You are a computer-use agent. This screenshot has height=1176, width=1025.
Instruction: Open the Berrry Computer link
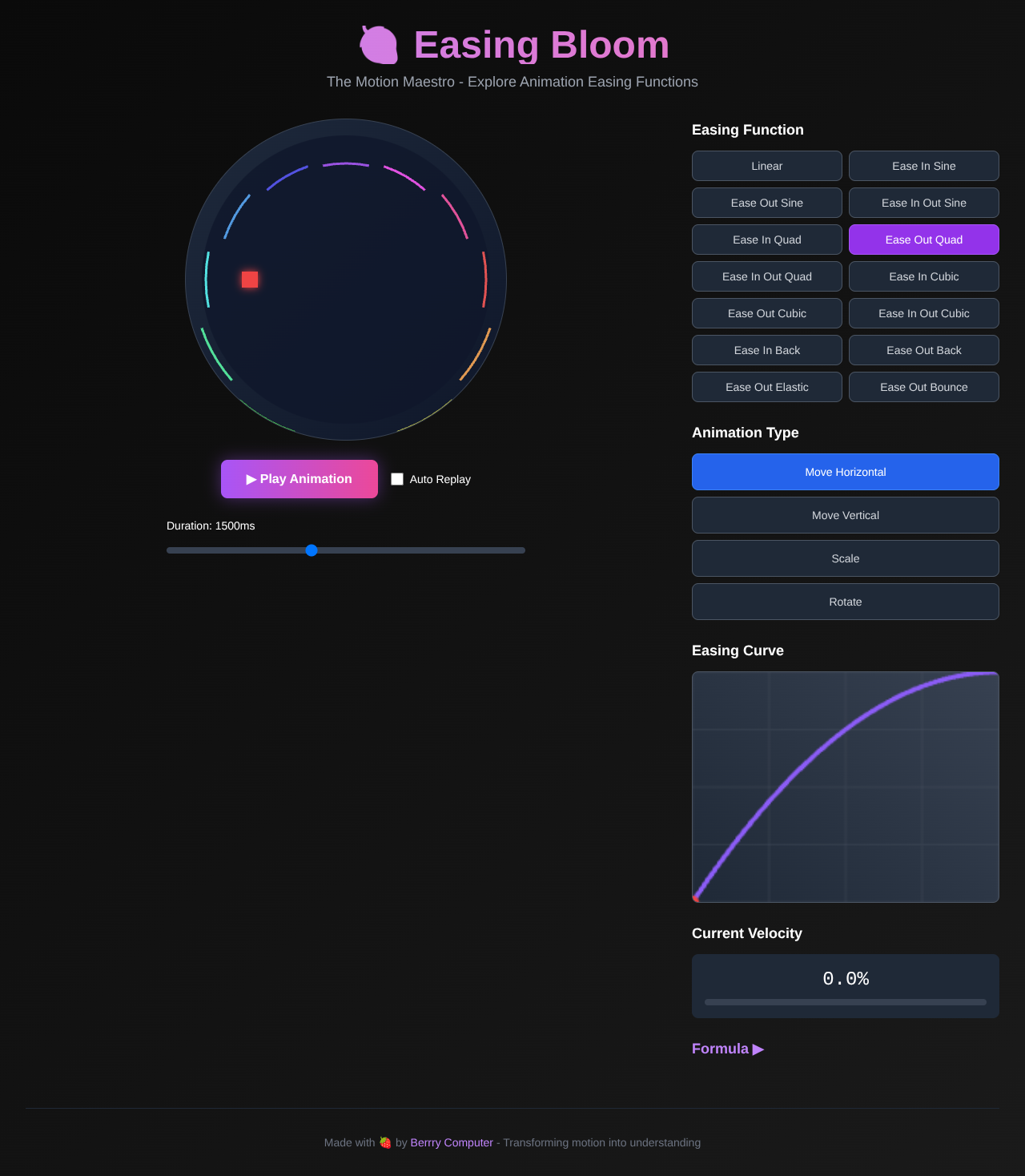pos(452,1142)
